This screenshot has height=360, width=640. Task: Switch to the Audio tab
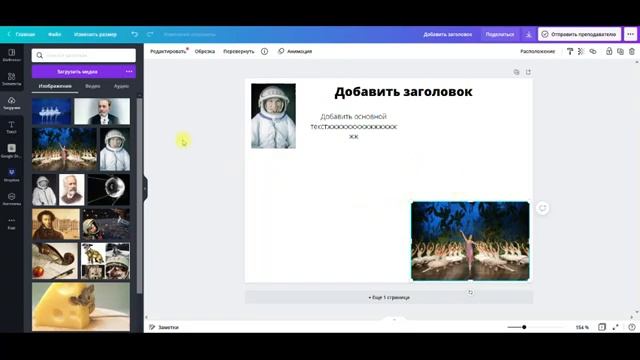coord(121,86)
